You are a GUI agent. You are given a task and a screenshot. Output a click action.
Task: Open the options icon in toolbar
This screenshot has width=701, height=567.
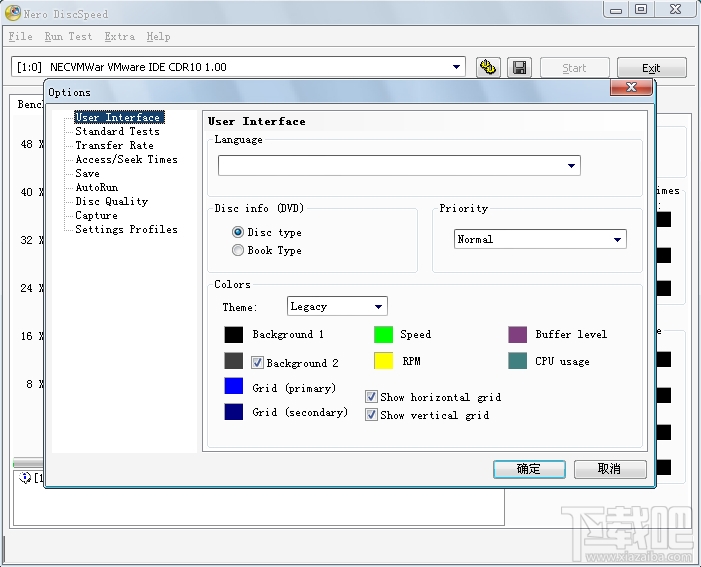pos(488,68)
